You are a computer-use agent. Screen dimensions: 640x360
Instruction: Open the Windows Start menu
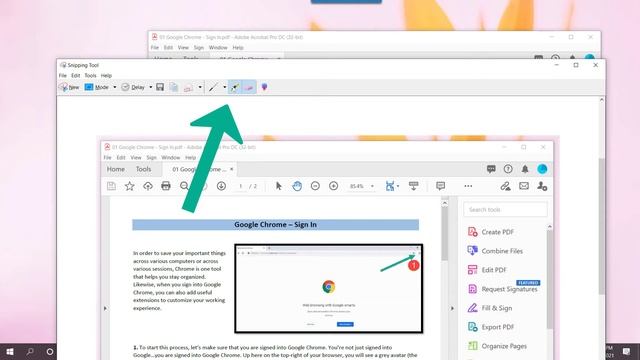[x=10, y=351]
